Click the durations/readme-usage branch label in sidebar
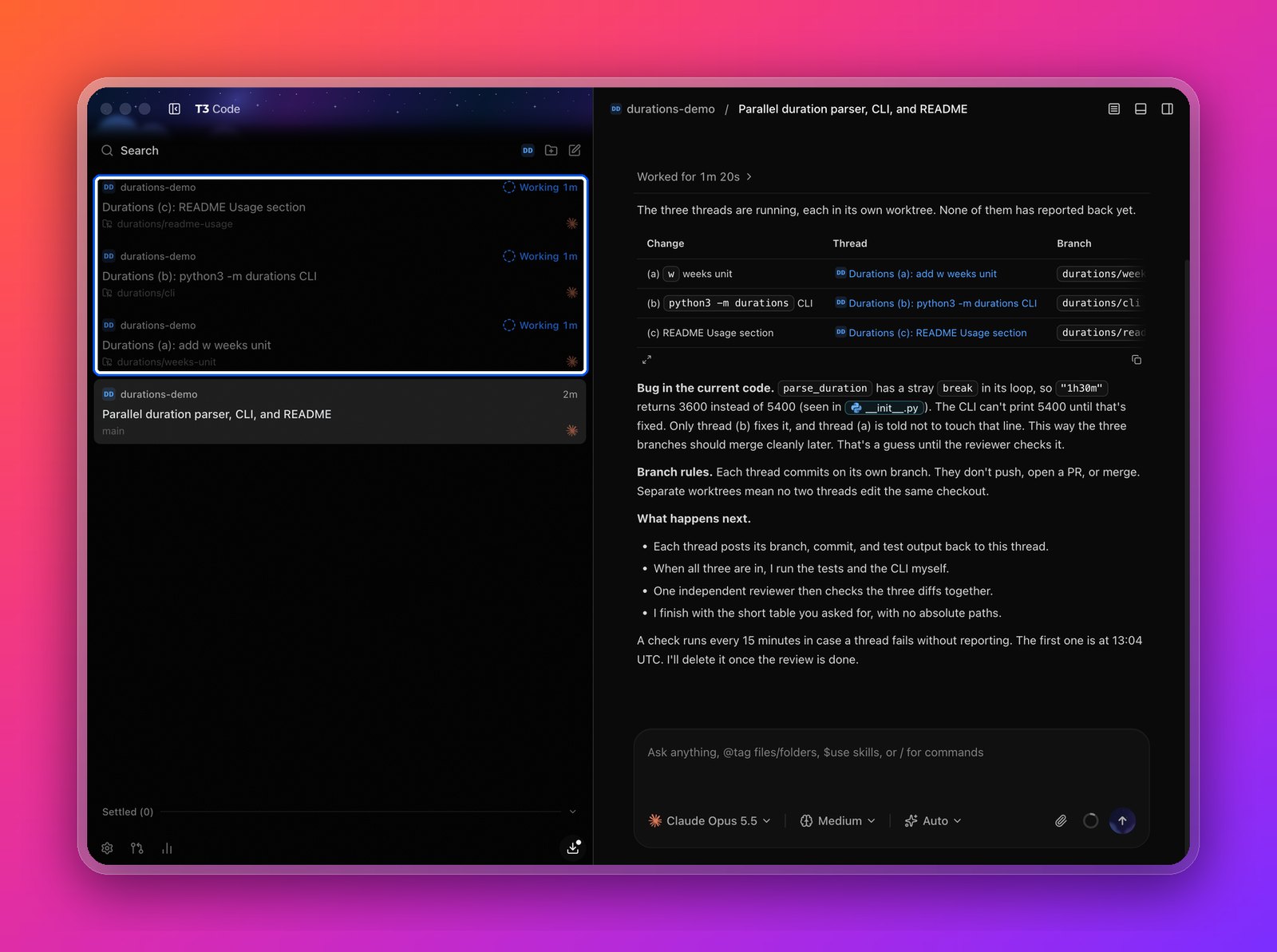Image resolution: width=1277 pixels, height=952 pixels. pos(175,224)
